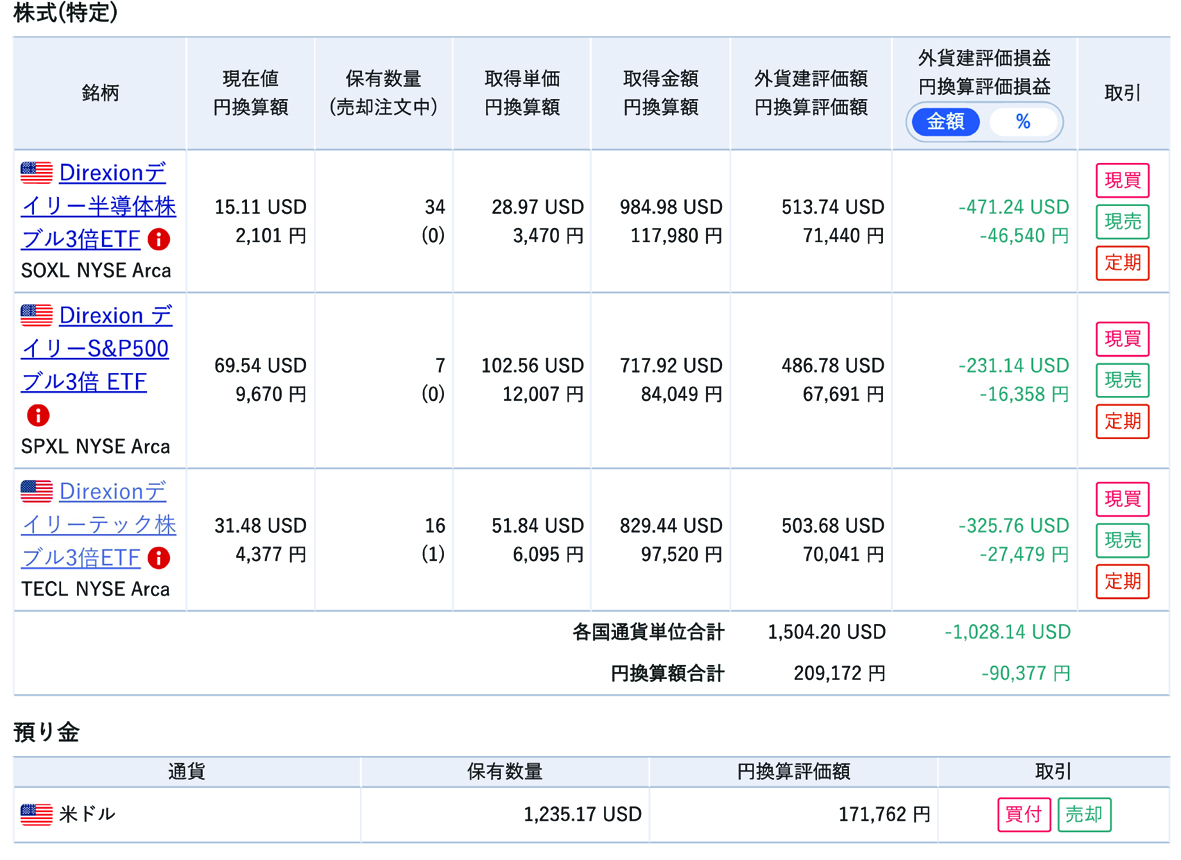Click the 外貨建評価額 column header

(811, 93)
